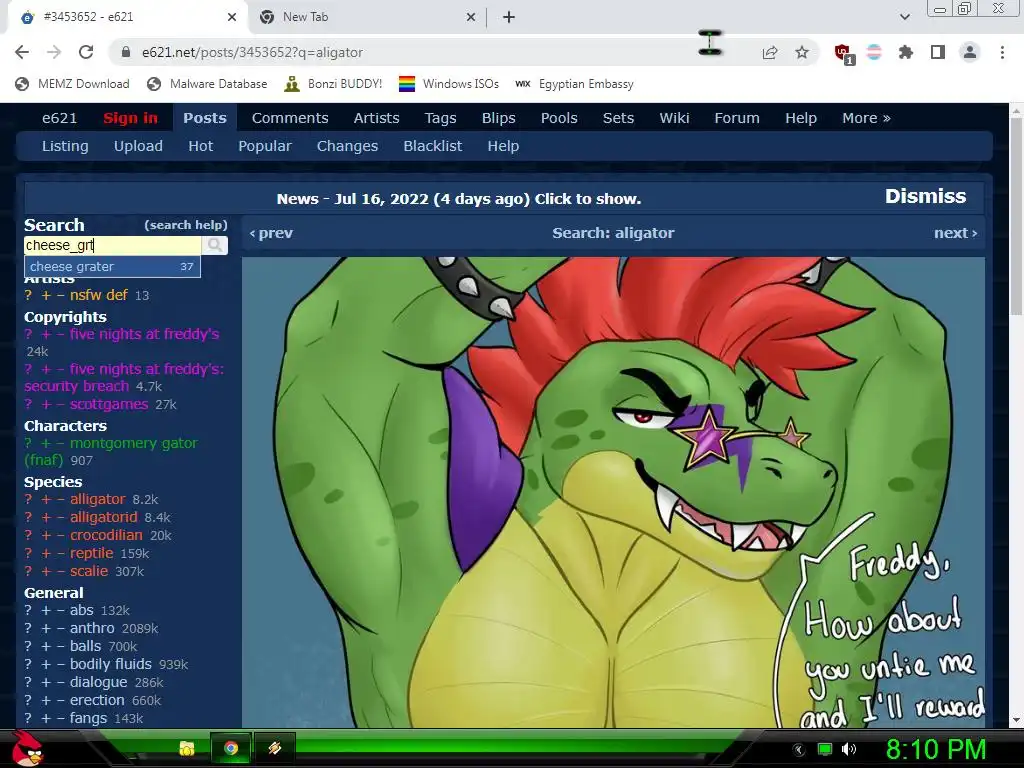Click the network monitor tray icon
This screenshot has width=1024, height=768.
point(825,749)
